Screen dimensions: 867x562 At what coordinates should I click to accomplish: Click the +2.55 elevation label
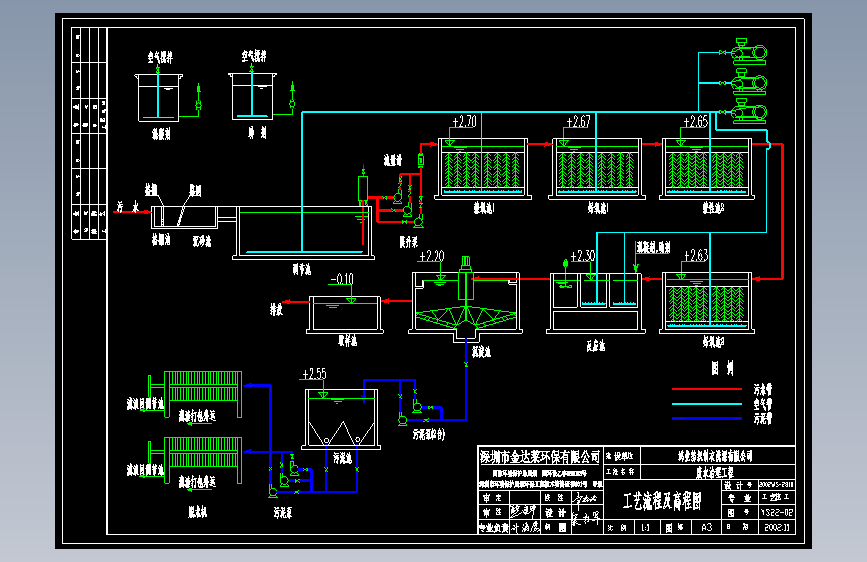tap(314, 374)
